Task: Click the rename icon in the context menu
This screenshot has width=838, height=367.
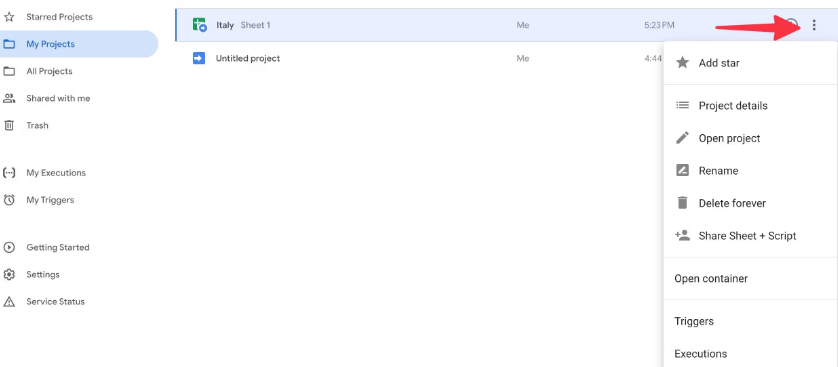Action: click(682, 171)
